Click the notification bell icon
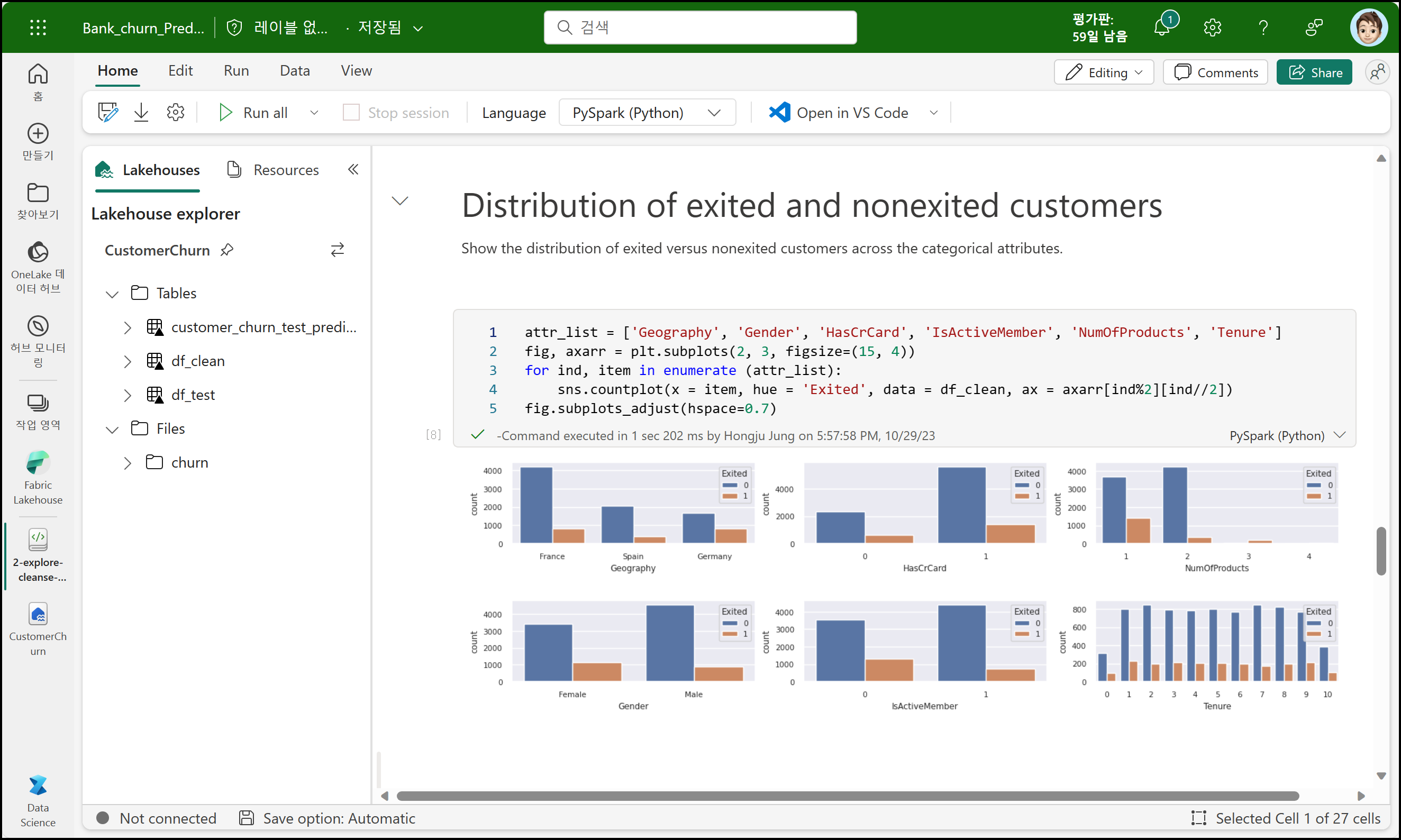Image resolution: width=1401 pixels, height=840 pixels. (1161, 26)
